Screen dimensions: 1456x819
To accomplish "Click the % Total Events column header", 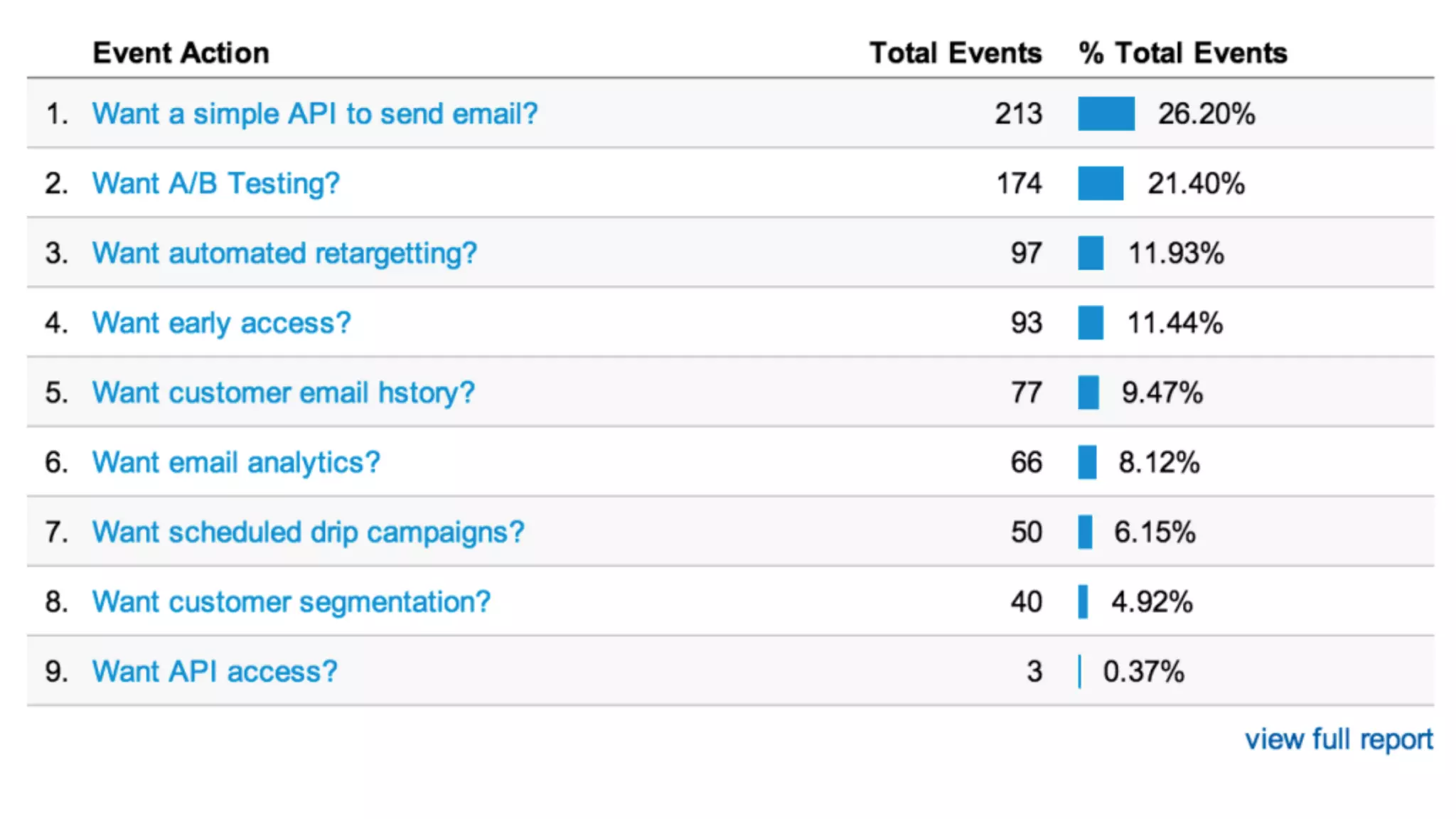I will point(1182,53).
